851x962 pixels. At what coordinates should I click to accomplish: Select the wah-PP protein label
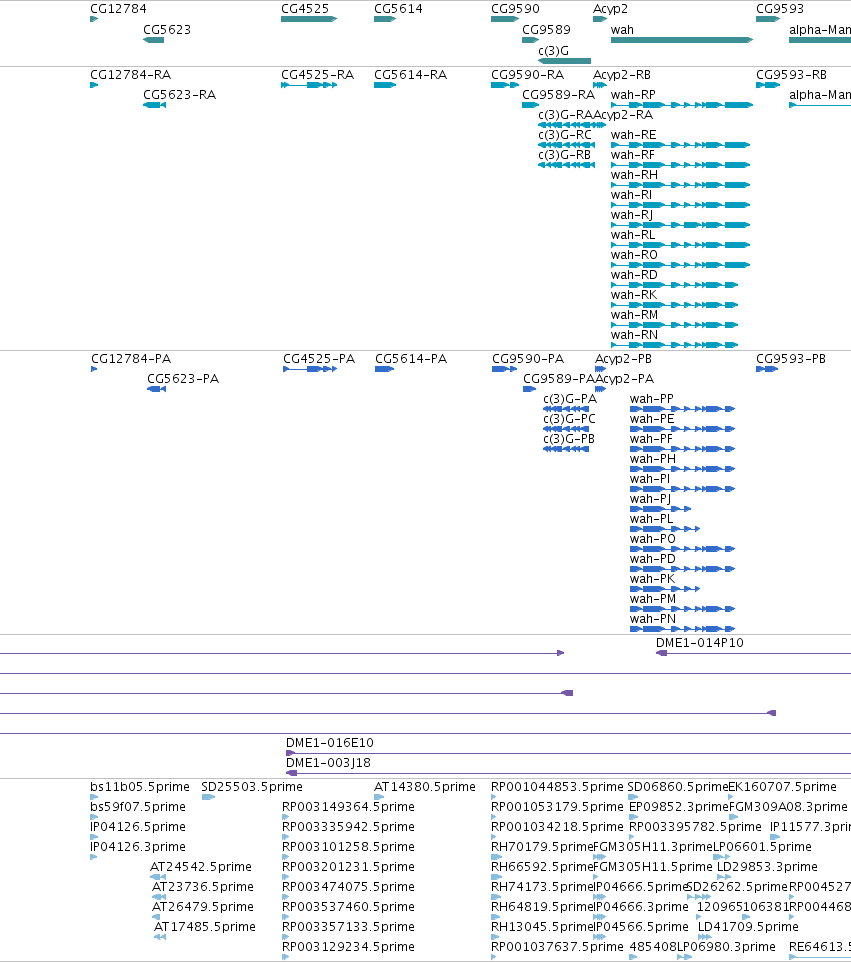[x=652, y=399]
